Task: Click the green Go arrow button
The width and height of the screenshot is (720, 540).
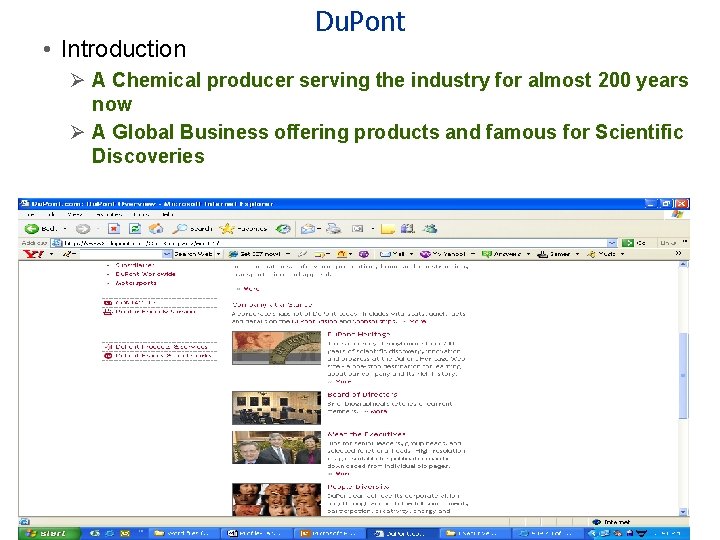Action: (x=628, y=243)
